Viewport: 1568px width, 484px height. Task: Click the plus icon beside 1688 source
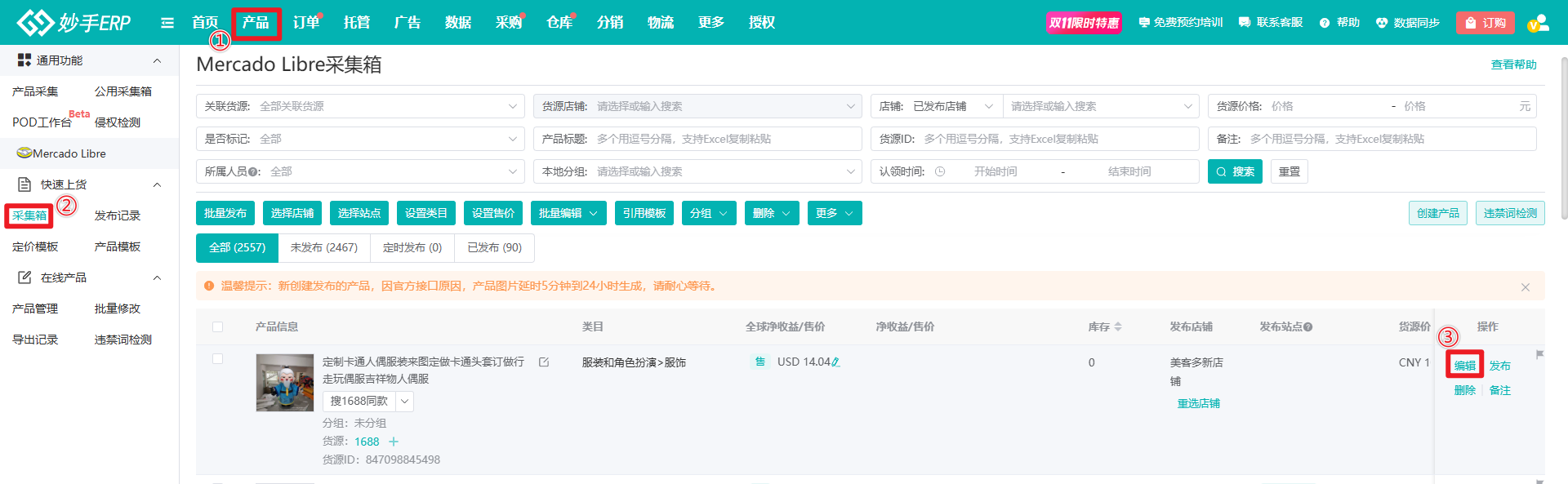pos(394,442)
